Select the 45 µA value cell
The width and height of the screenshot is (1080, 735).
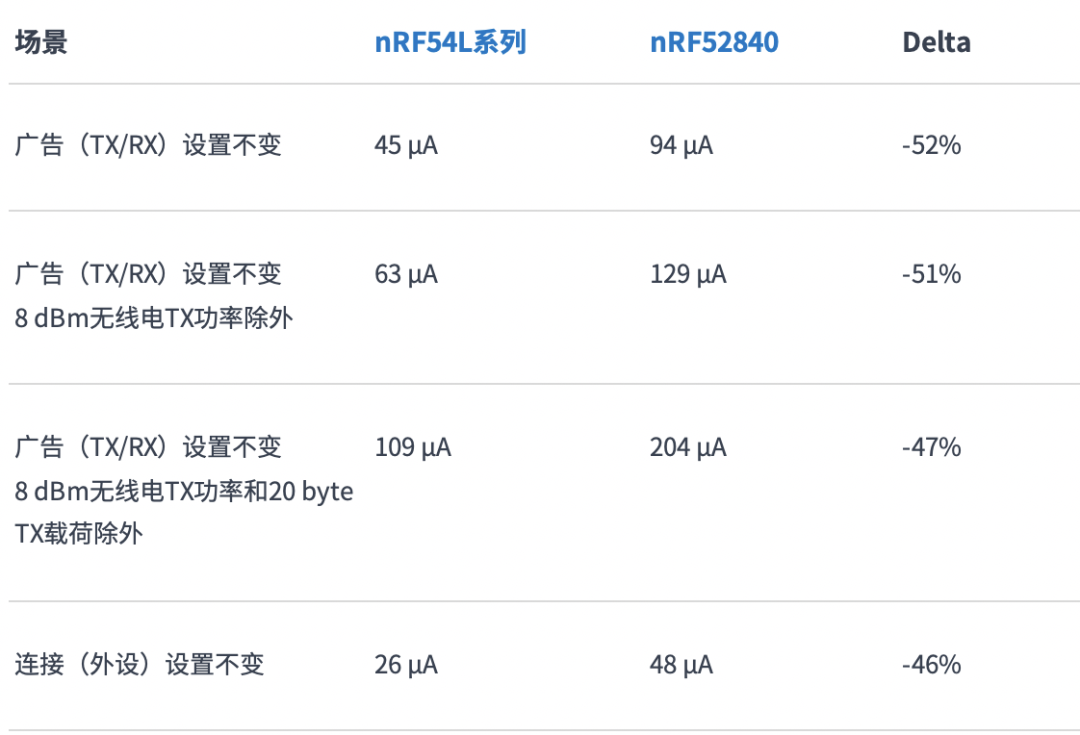406,146
